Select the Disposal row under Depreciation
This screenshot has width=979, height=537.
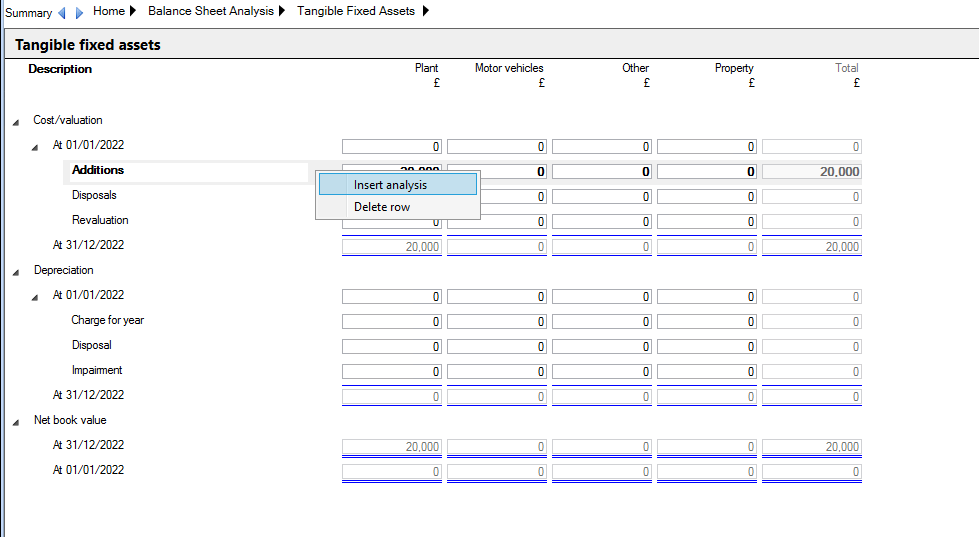tap(92, 345)
